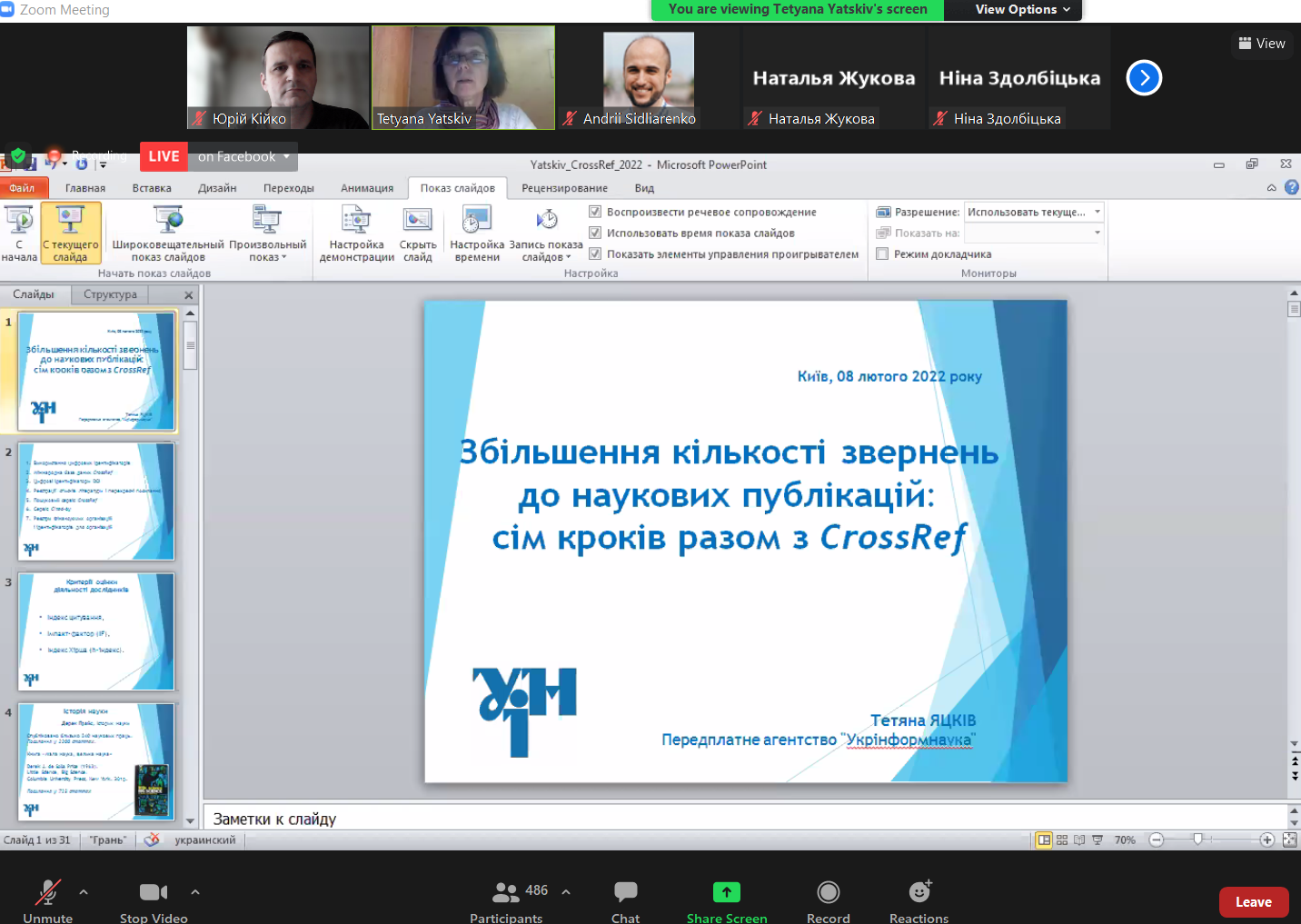Show next page of participants

click(x=1144, y=77)
